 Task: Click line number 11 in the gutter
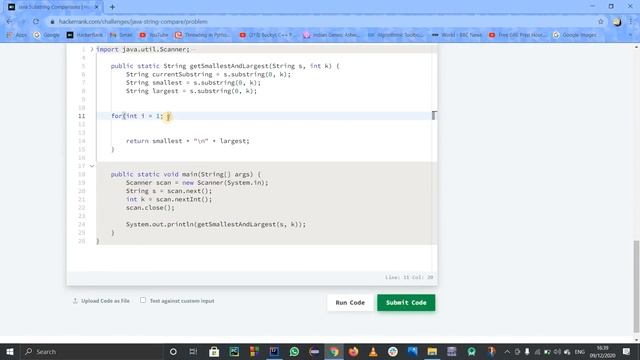[82, 116]
